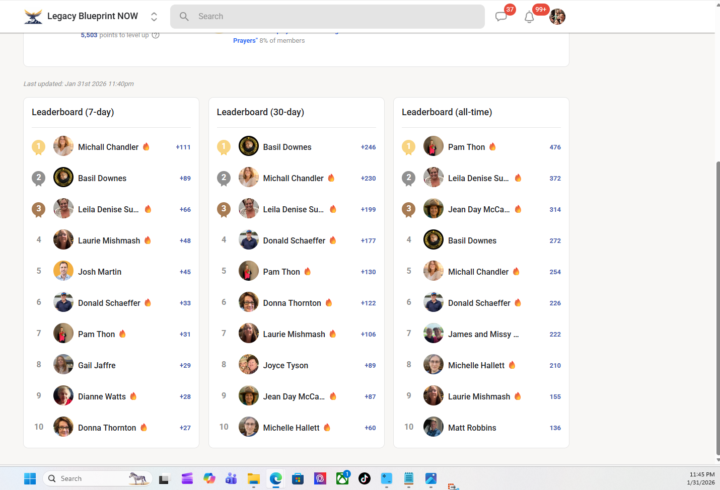Click Dianne Watts' avatar picture
Viewport: 720px width, 490px height.
click(63, 396)
